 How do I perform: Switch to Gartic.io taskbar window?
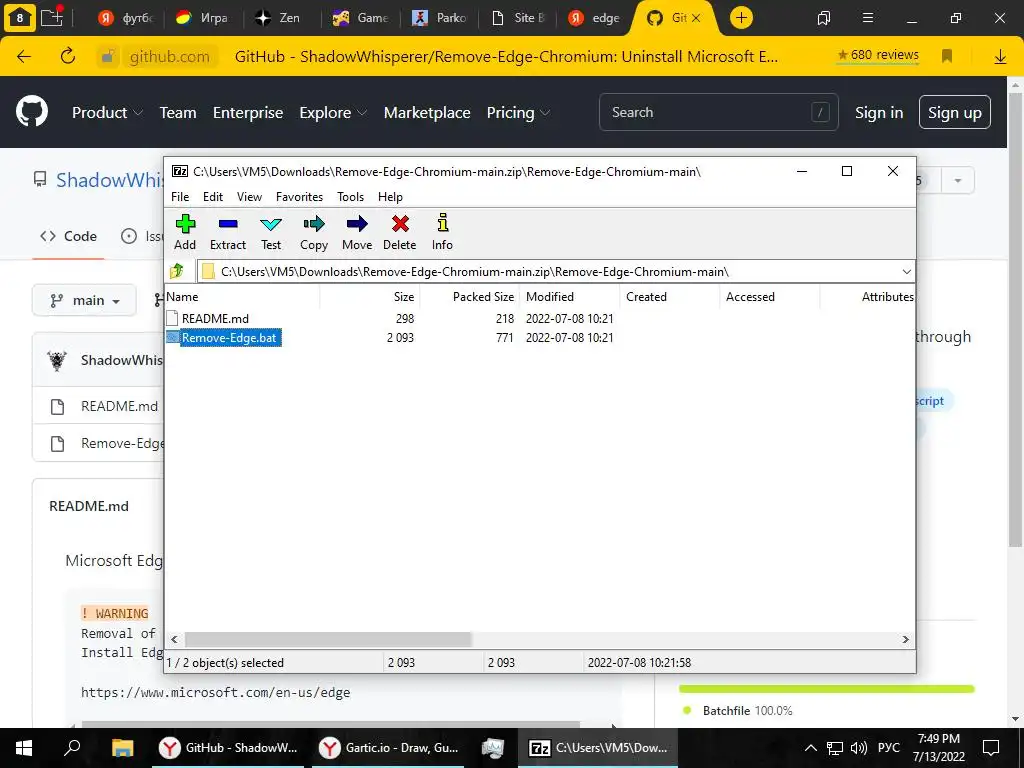click(388, 748)
